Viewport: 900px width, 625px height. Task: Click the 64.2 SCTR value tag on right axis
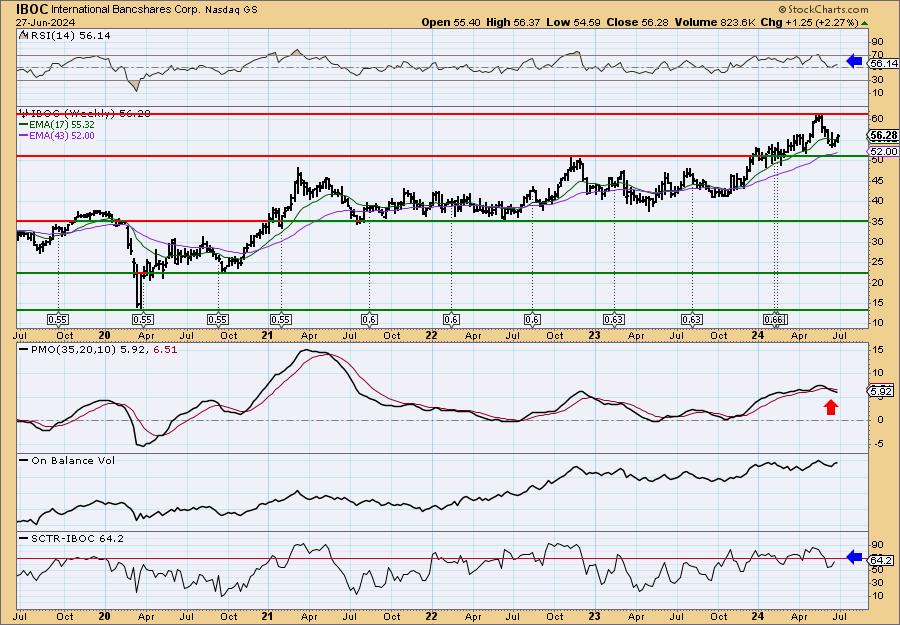[882, 560]
